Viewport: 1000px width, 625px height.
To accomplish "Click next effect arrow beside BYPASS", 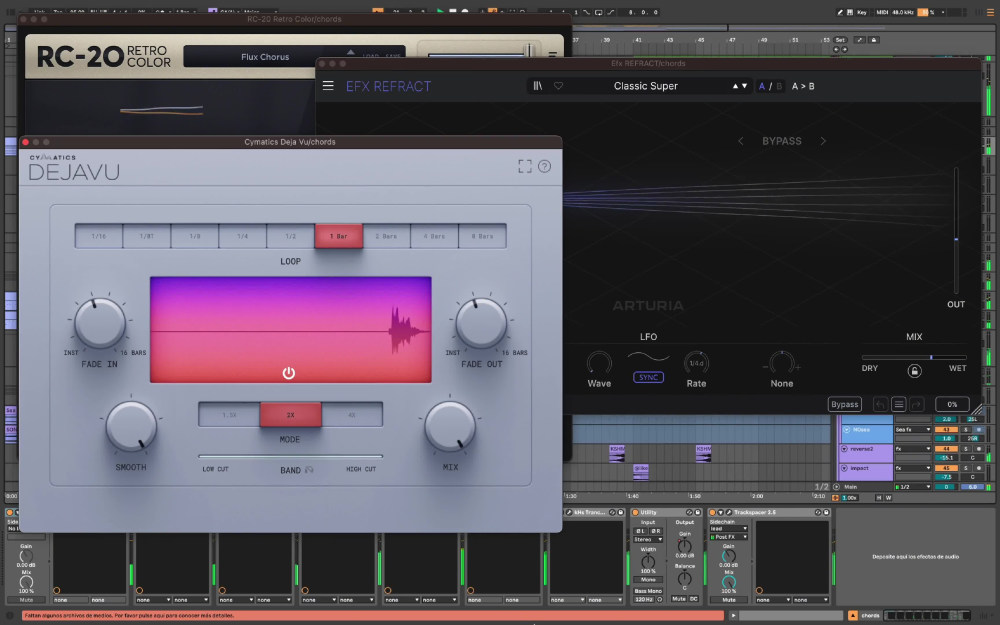I will (x=823, y=141).
